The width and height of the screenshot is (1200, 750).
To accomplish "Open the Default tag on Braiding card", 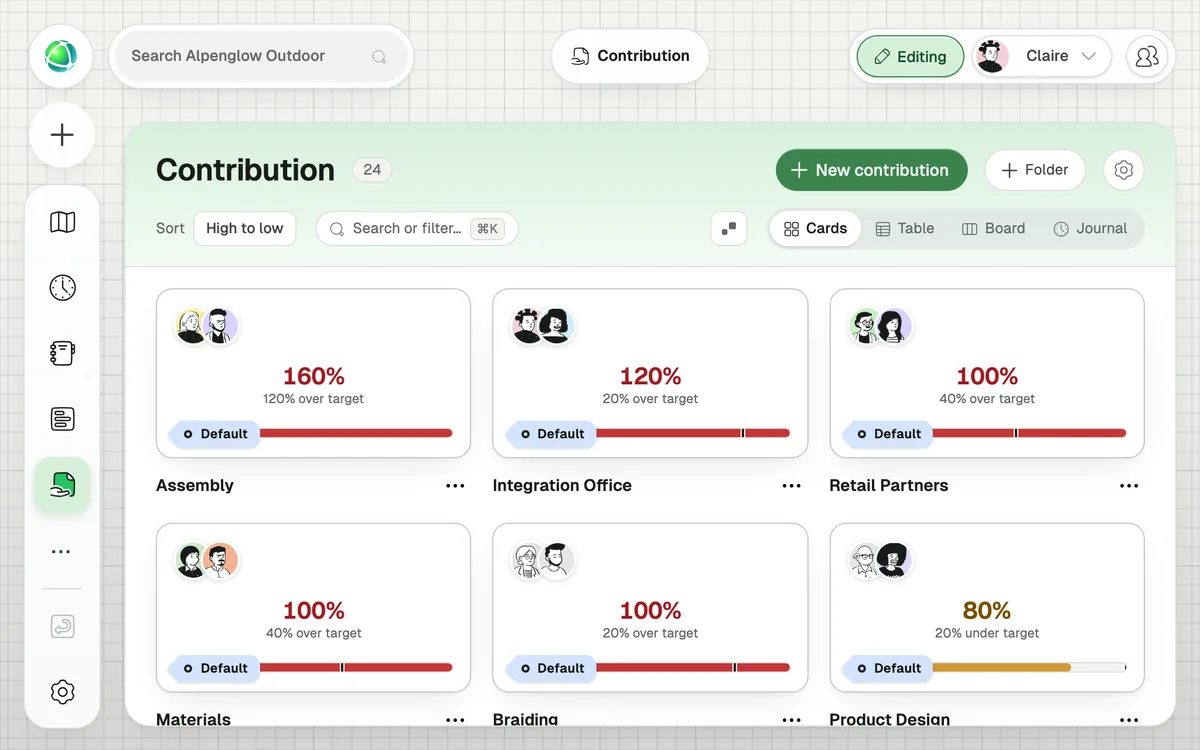I will [551, 668].
